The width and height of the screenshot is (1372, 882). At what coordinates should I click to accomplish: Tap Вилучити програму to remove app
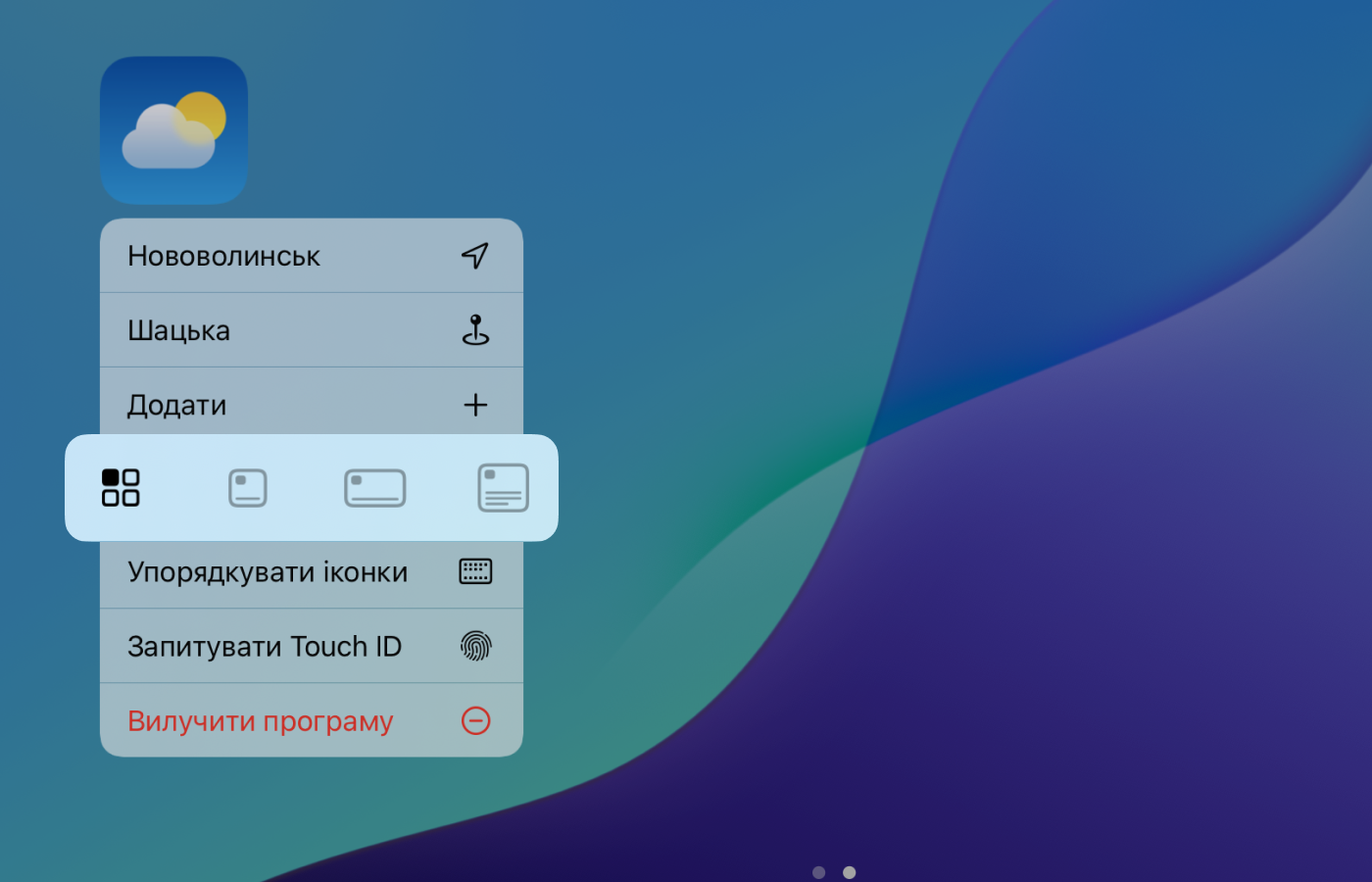click(x=312, y=720)
